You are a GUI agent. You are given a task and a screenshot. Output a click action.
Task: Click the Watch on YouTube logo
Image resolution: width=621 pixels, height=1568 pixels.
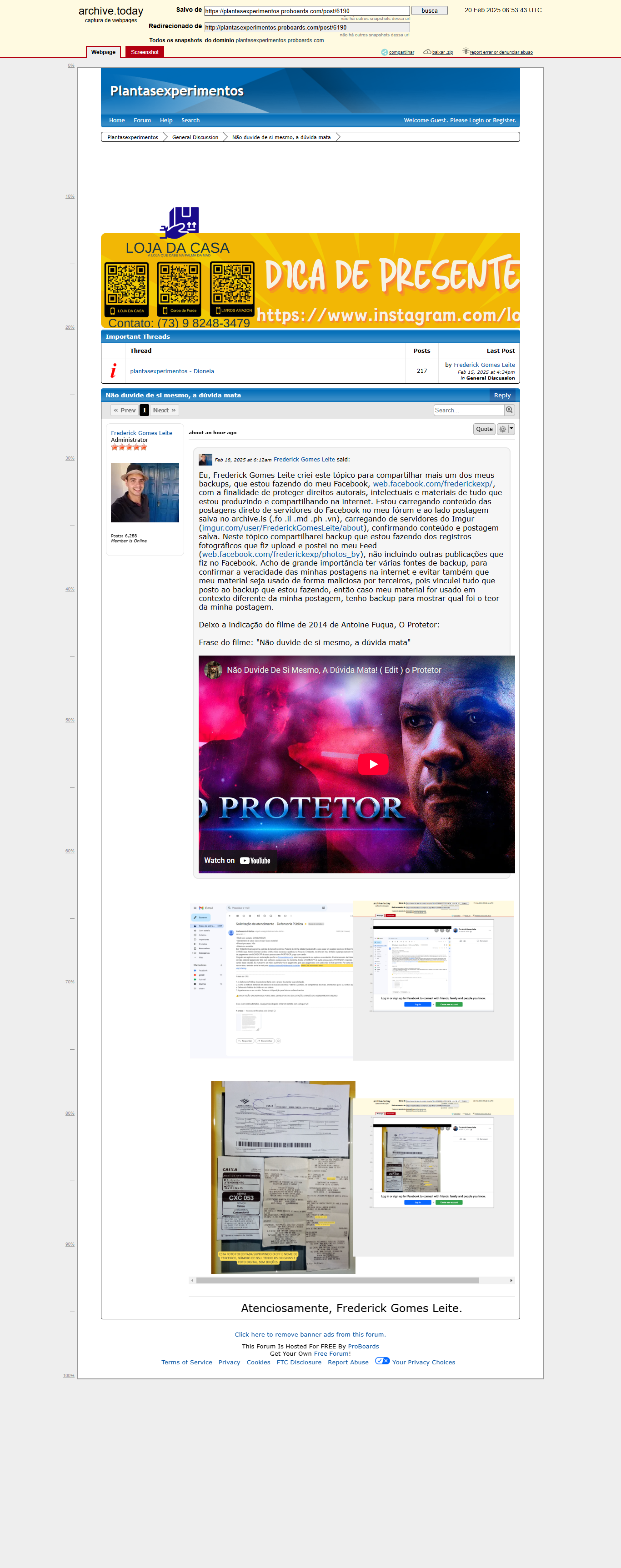point(255,860)
